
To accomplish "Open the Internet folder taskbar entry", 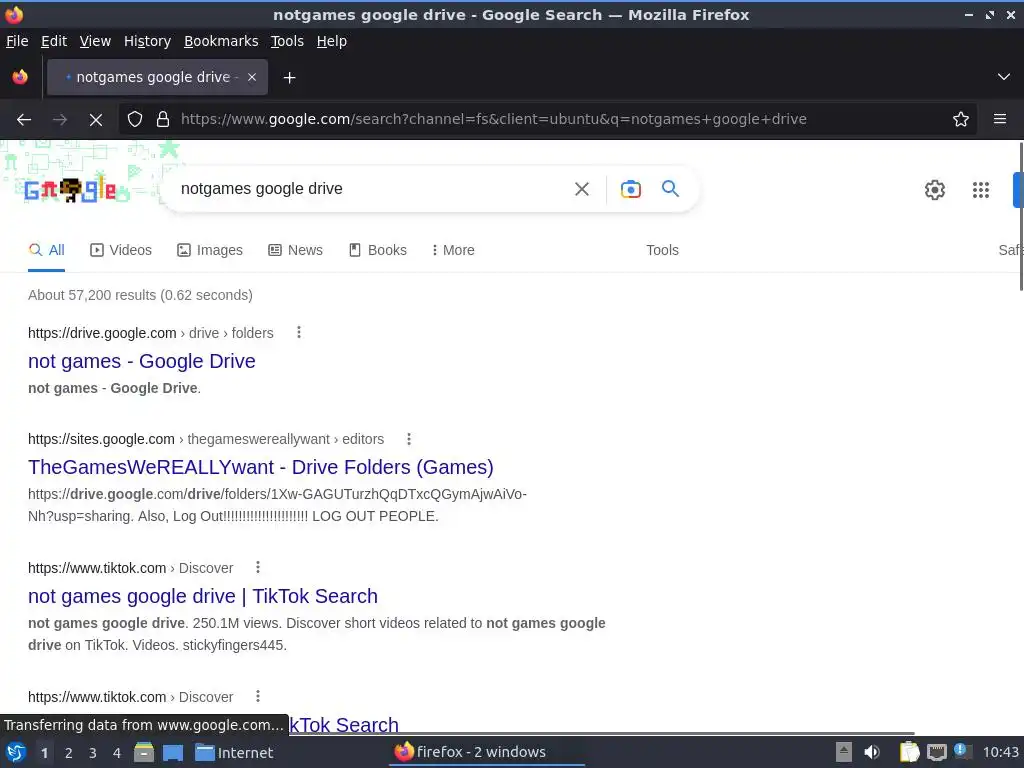I will click(x=234, y=753).
